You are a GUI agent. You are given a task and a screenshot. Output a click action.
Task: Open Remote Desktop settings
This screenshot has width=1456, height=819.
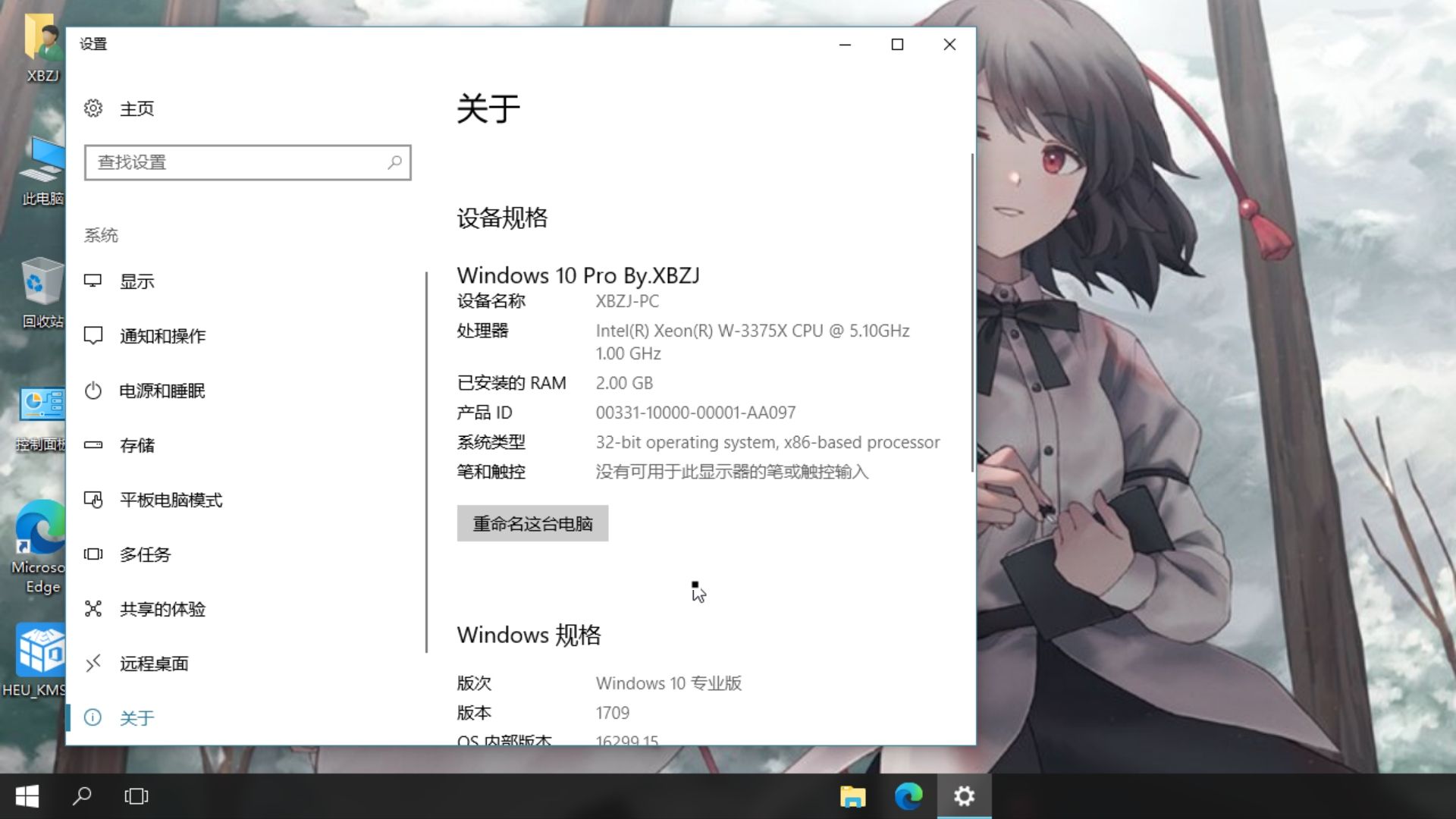[153, 664]
